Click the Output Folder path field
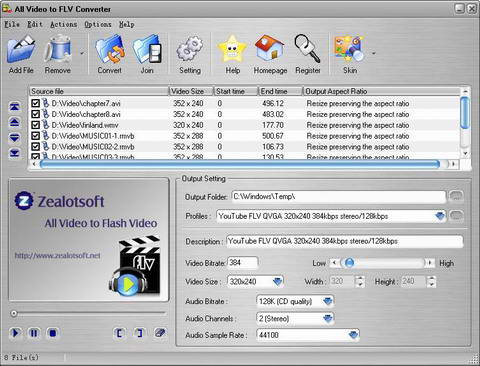Screen dimensions: 480x366 click(x=338, y=197)
